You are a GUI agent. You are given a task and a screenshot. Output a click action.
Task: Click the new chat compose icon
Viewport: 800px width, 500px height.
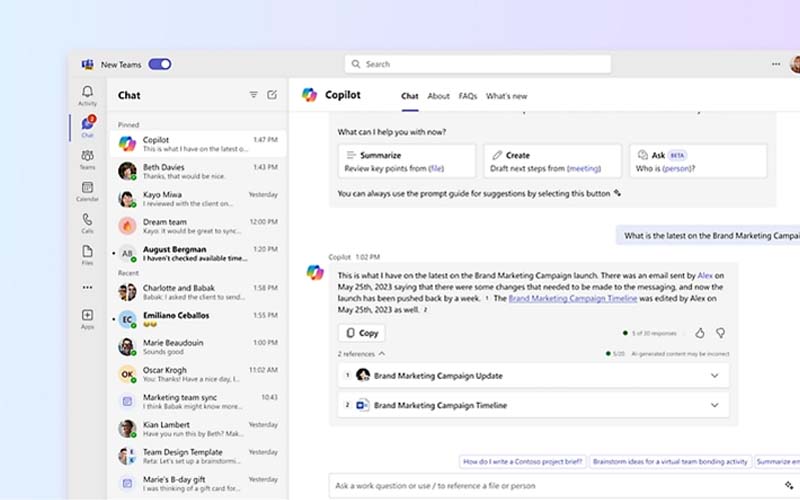(x=272, y=95)
